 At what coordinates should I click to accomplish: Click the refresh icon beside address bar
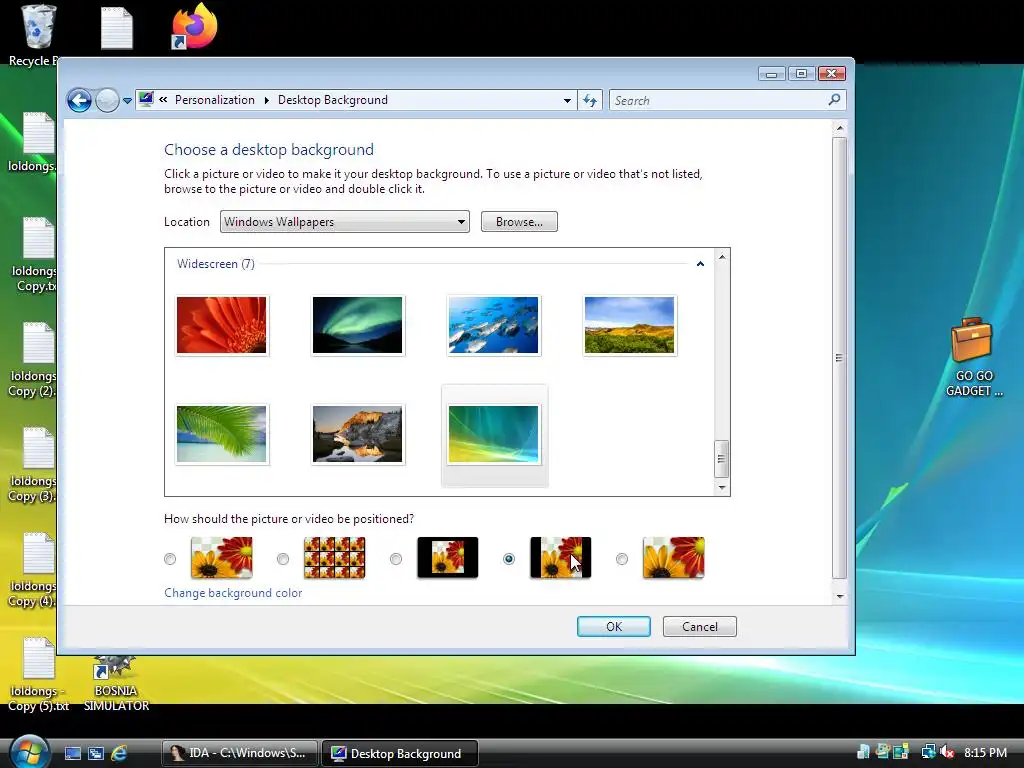(x=590, y=101)
